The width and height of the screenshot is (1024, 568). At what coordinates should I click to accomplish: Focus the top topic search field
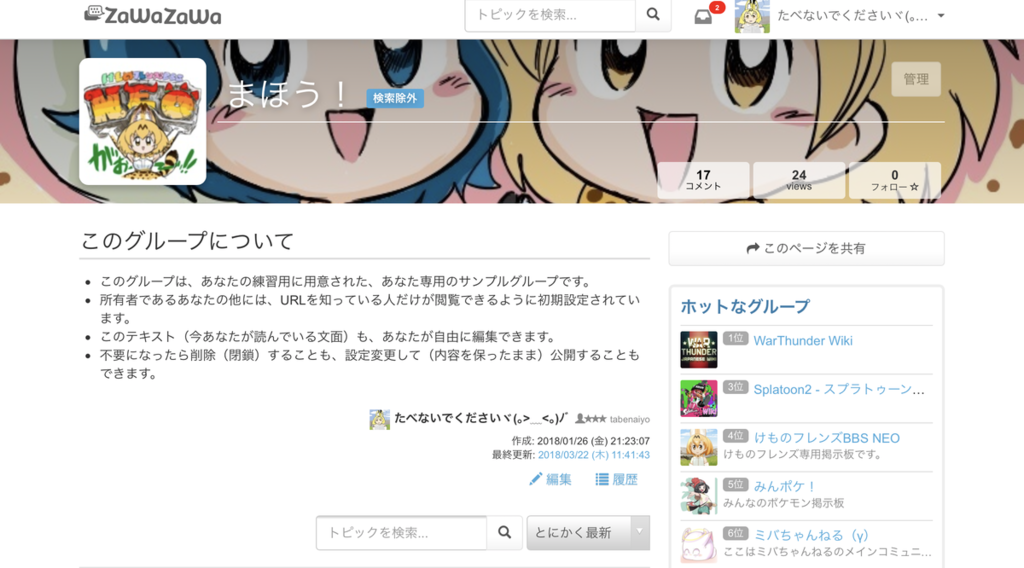point(550,14)
